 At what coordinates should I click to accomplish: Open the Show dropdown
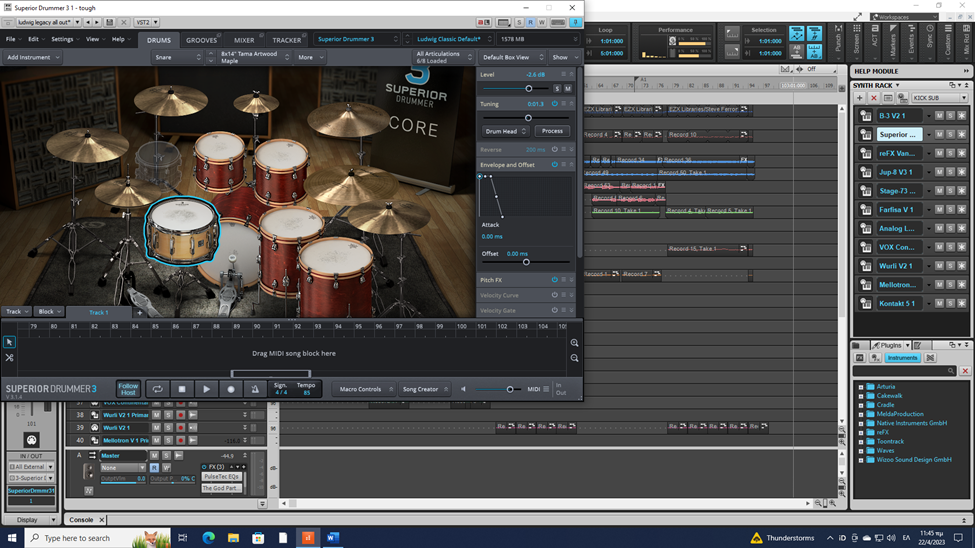coord(565,57)
